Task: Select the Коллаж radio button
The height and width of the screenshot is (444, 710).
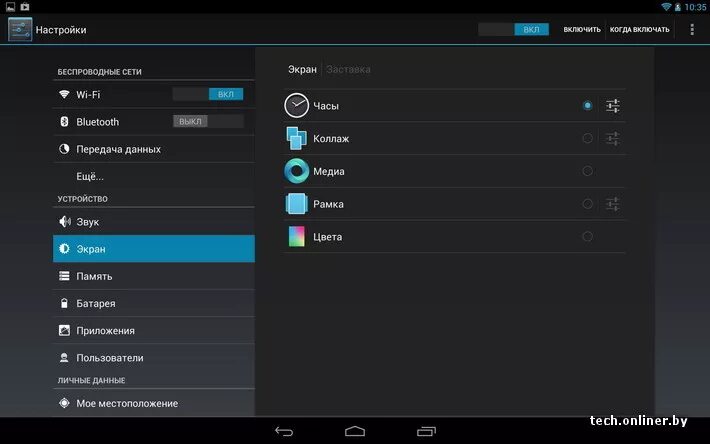Action: point(587,138)
